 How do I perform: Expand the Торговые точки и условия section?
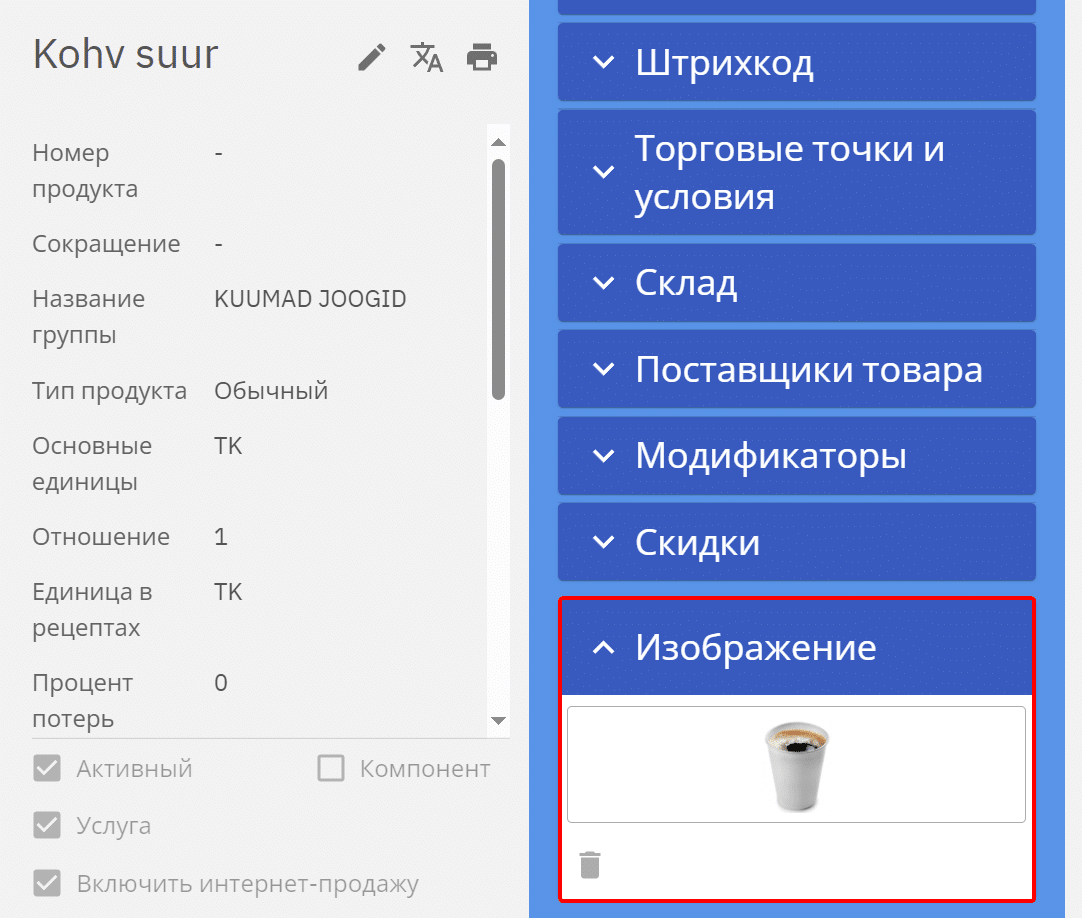point(790,172)
